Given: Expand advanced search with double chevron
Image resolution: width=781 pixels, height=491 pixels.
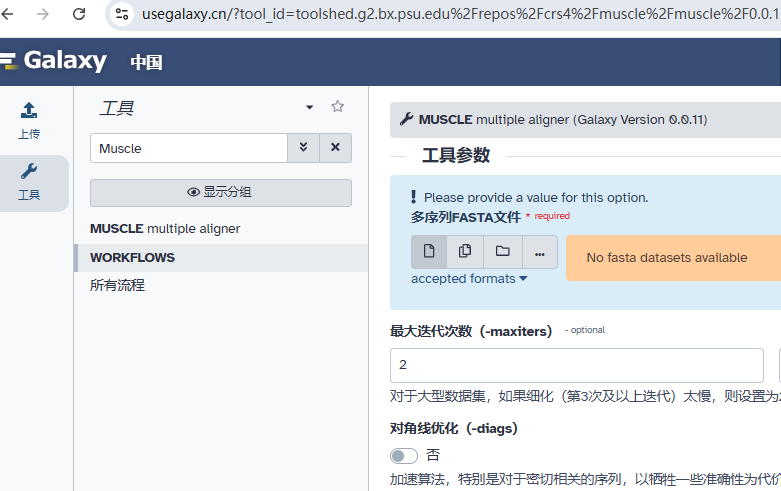Looking at the screenshot, I should pos(303,148).
